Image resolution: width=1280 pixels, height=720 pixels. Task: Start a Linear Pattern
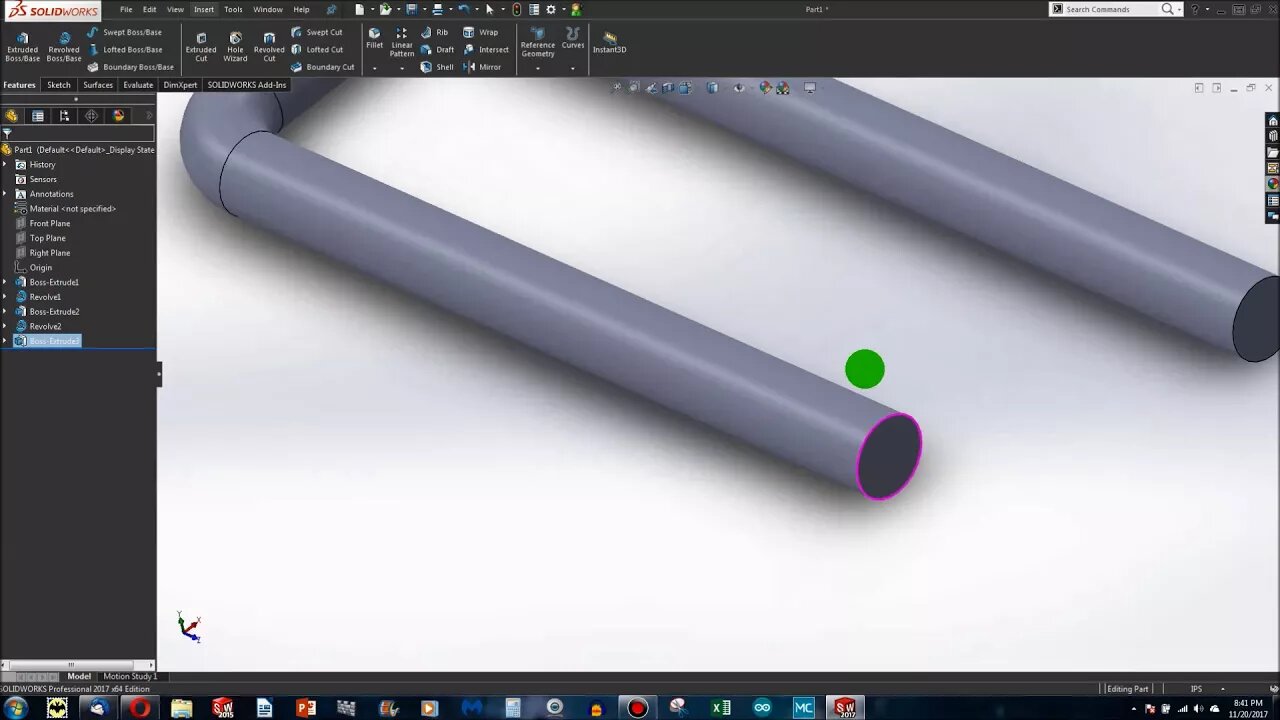coord(402,42)
